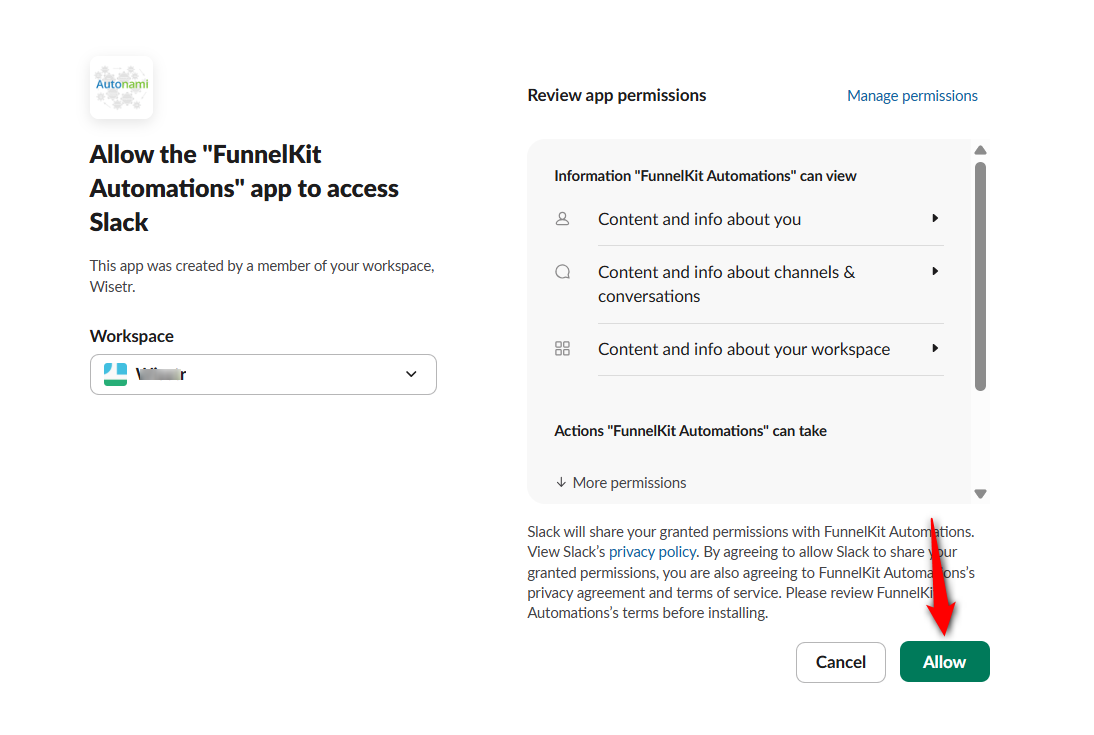
Task: Click the grid icon beside workspace info permission
Action: [x=562, y=348]
